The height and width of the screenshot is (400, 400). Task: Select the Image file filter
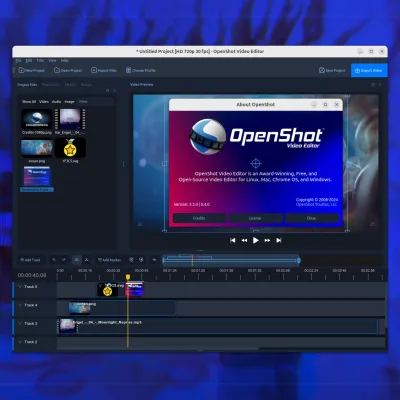click(69, 101)
